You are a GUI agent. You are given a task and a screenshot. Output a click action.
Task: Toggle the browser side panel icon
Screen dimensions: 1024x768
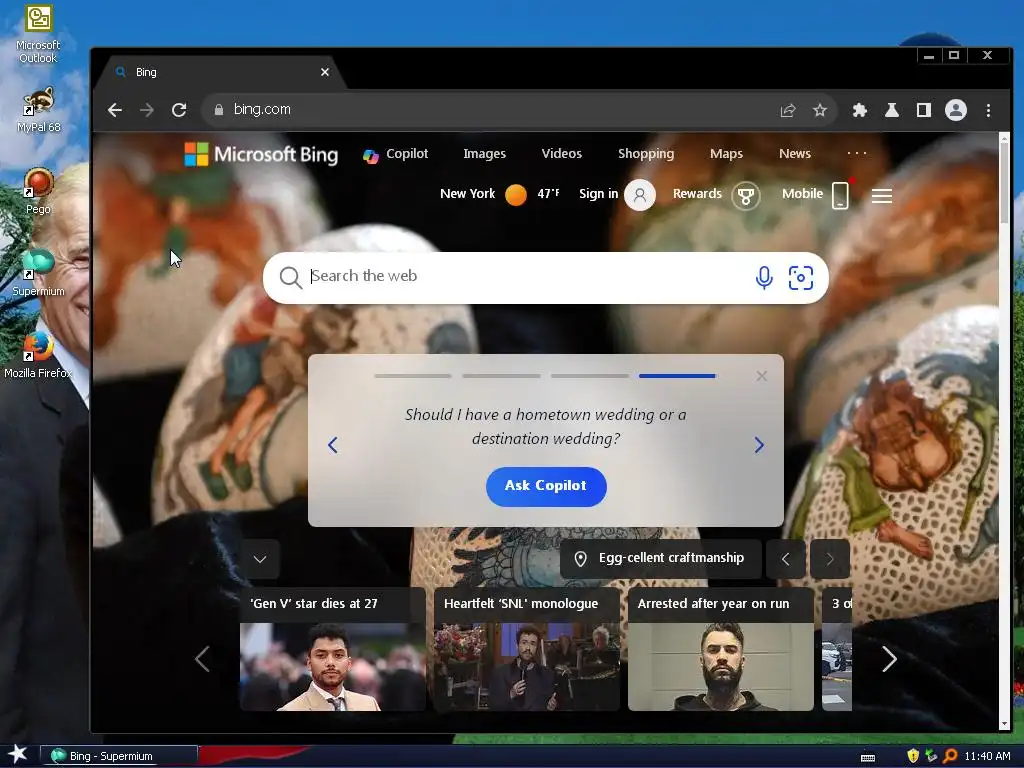(x=923, y=110)
